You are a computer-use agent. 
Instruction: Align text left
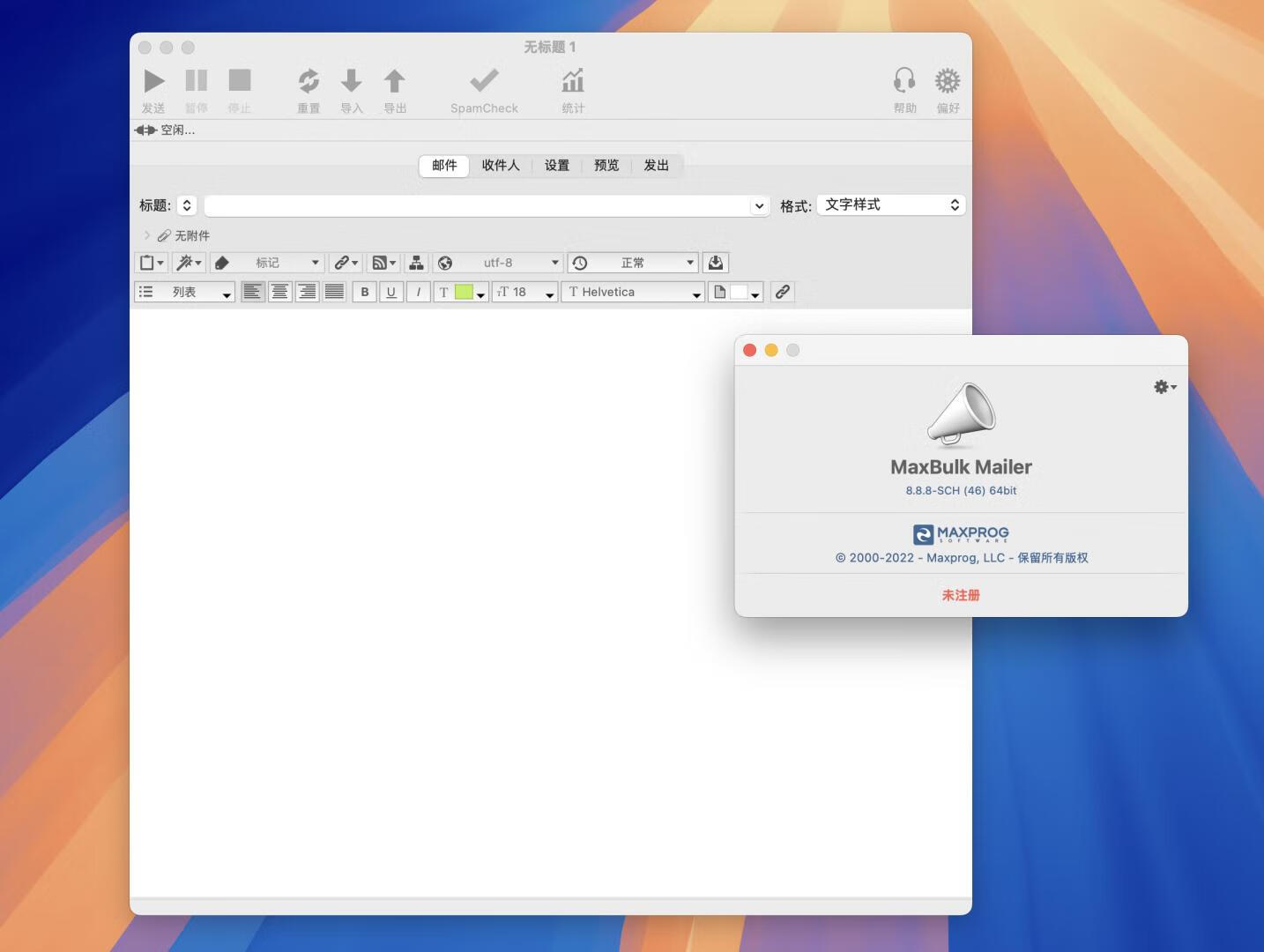(252, 292)
